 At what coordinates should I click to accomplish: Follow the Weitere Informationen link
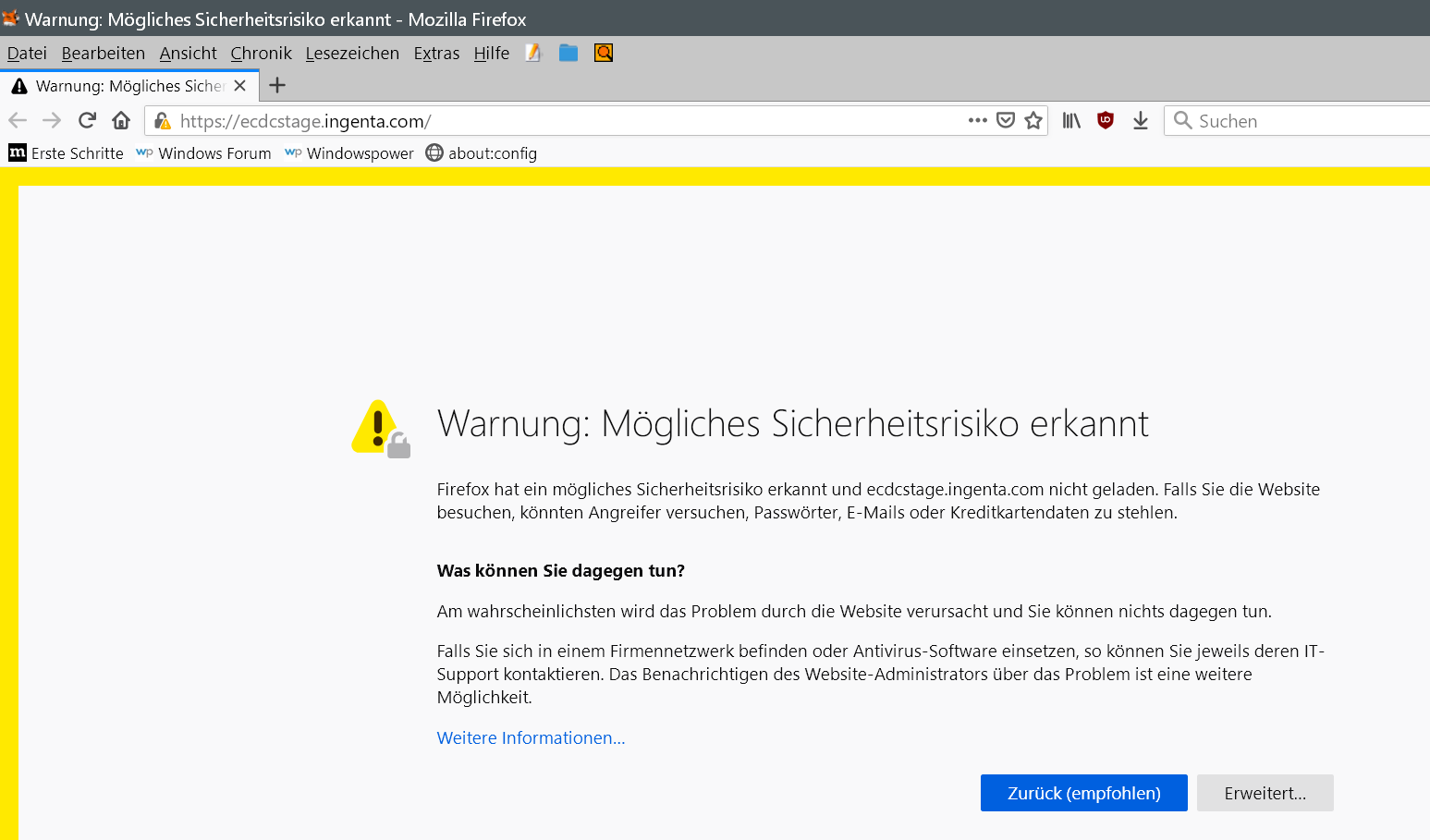point(531,737)
